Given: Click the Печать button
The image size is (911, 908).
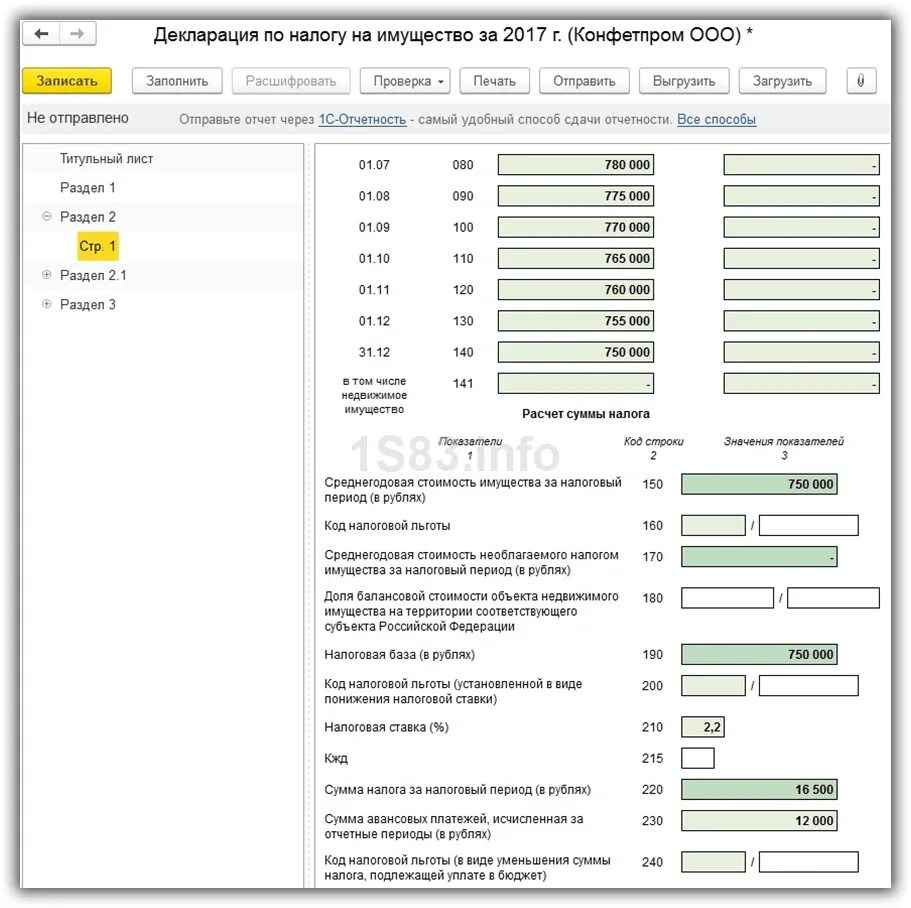Looking at the screenshot, I should click(494, 81).
